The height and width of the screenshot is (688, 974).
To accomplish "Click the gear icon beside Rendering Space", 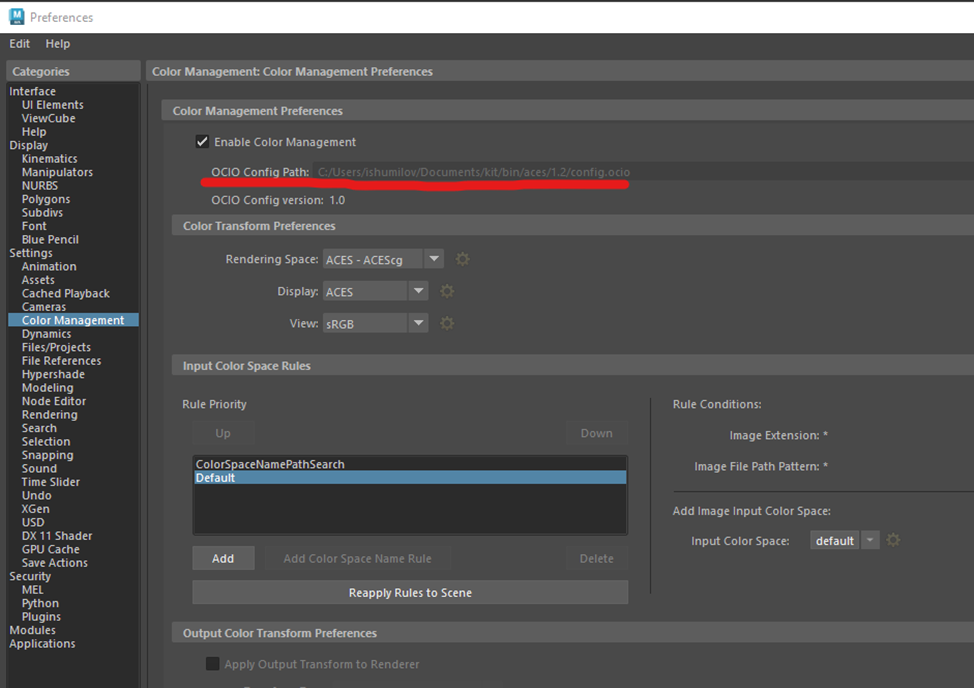I will coord(462,259).
